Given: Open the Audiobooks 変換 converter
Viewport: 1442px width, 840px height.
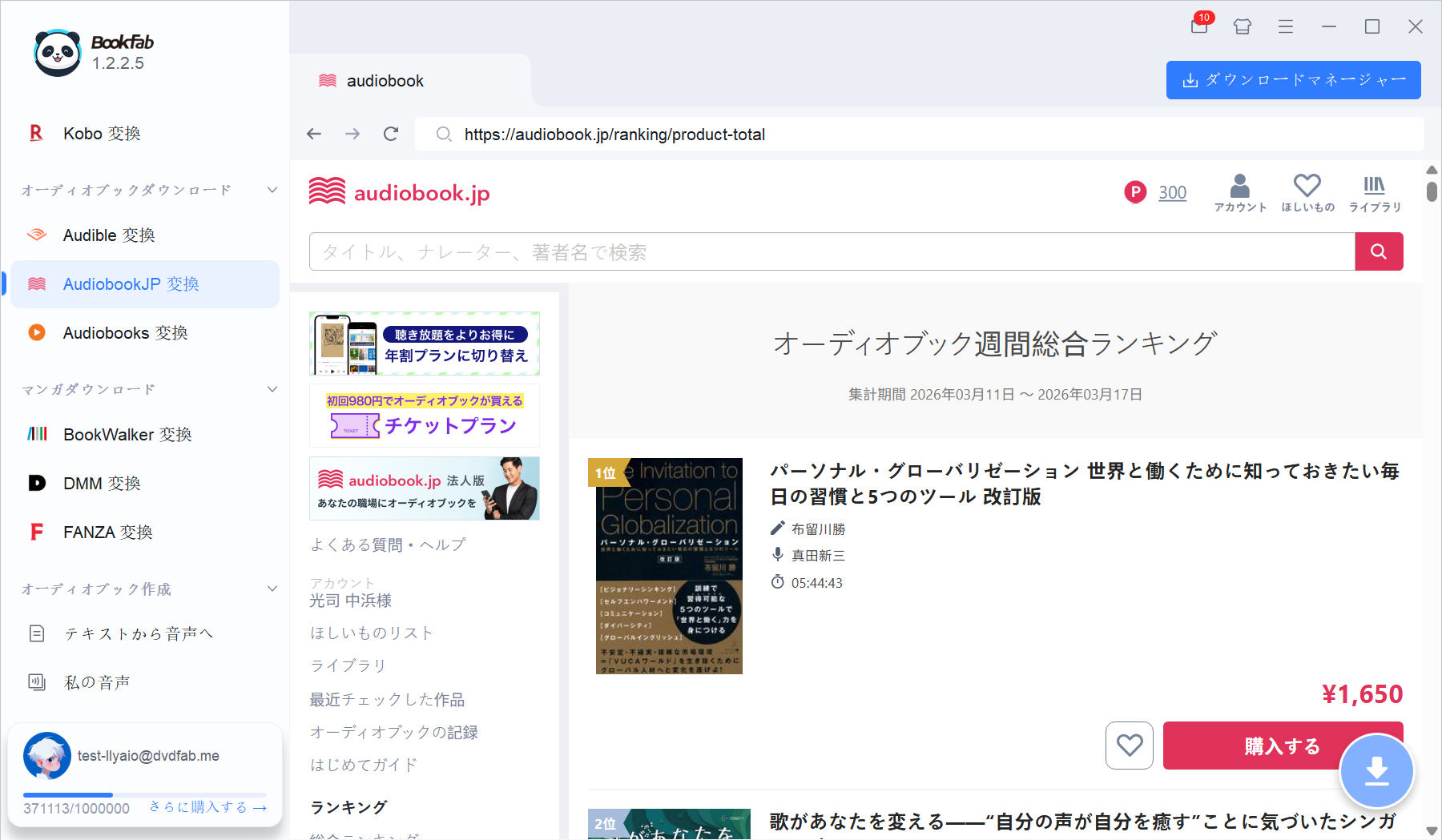Looking at the screenshot, I should click(x=124, y=333).
